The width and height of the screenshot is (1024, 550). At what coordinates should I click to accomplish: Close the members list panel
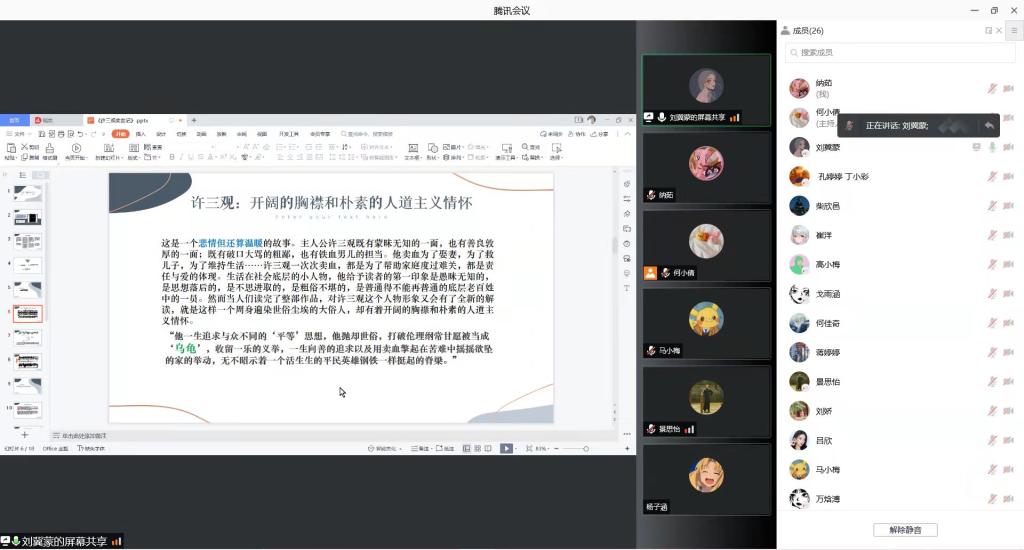1000,31
